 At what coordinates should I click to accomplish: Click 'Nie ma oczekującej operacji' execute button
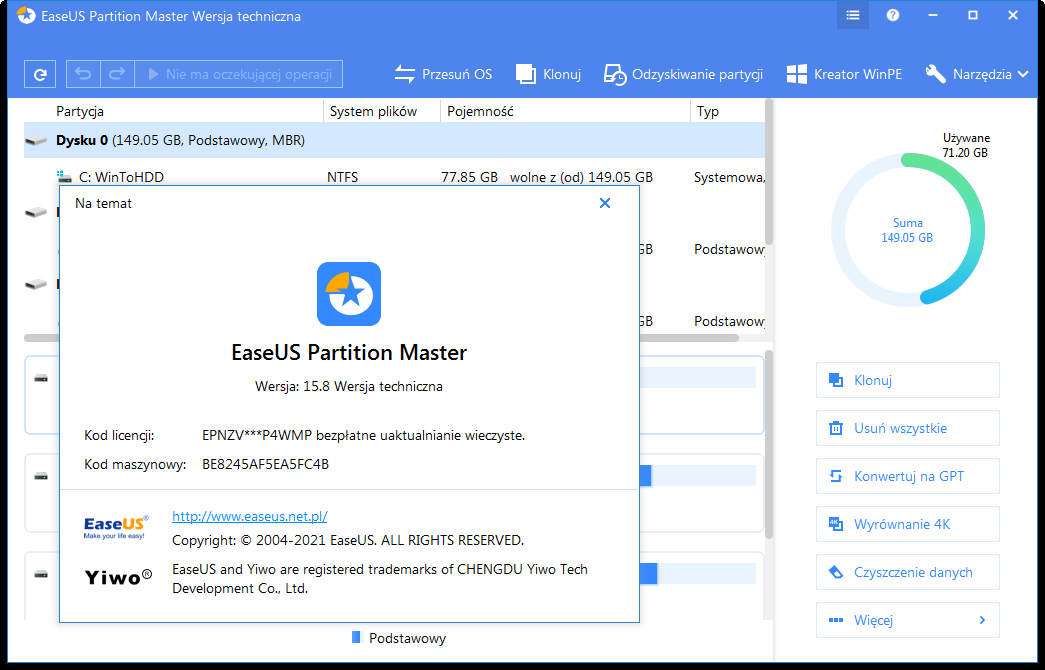point(239,74)
